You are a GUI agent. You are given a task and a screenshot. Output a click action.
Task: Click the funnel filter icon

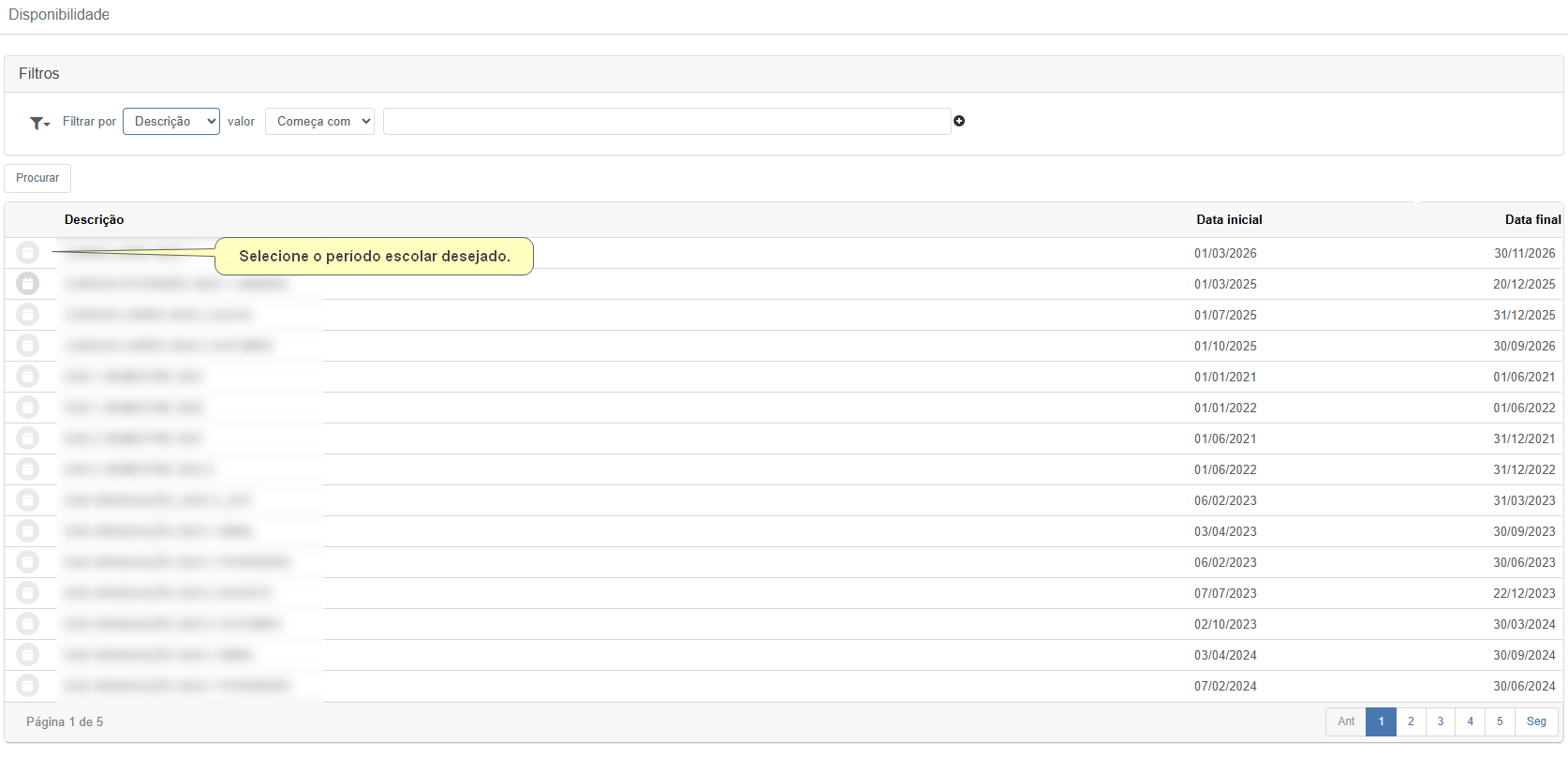38,123
